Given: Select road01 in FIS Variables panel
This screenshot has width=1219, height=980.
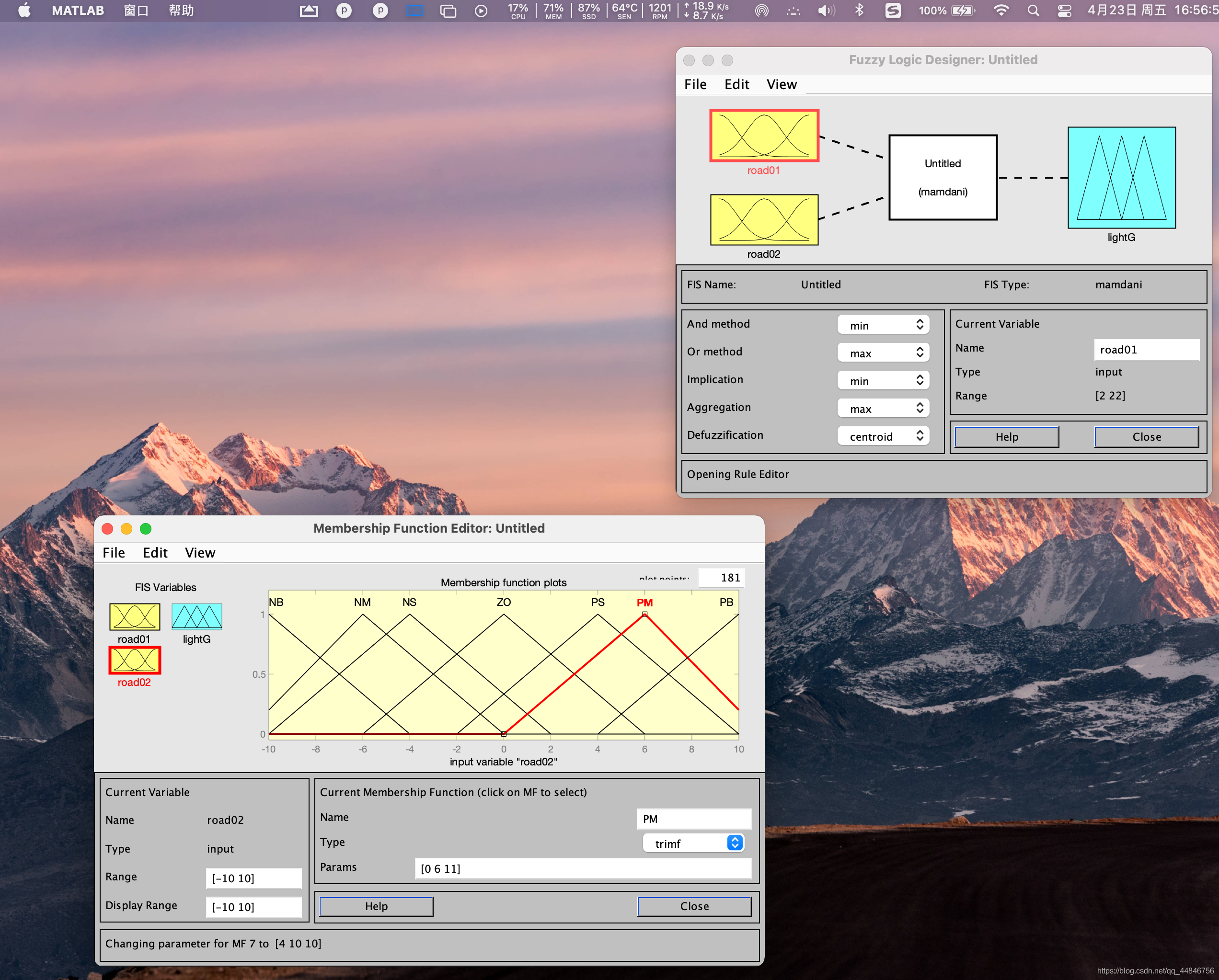Looking at the screenshot, I should tap(134, 616).
